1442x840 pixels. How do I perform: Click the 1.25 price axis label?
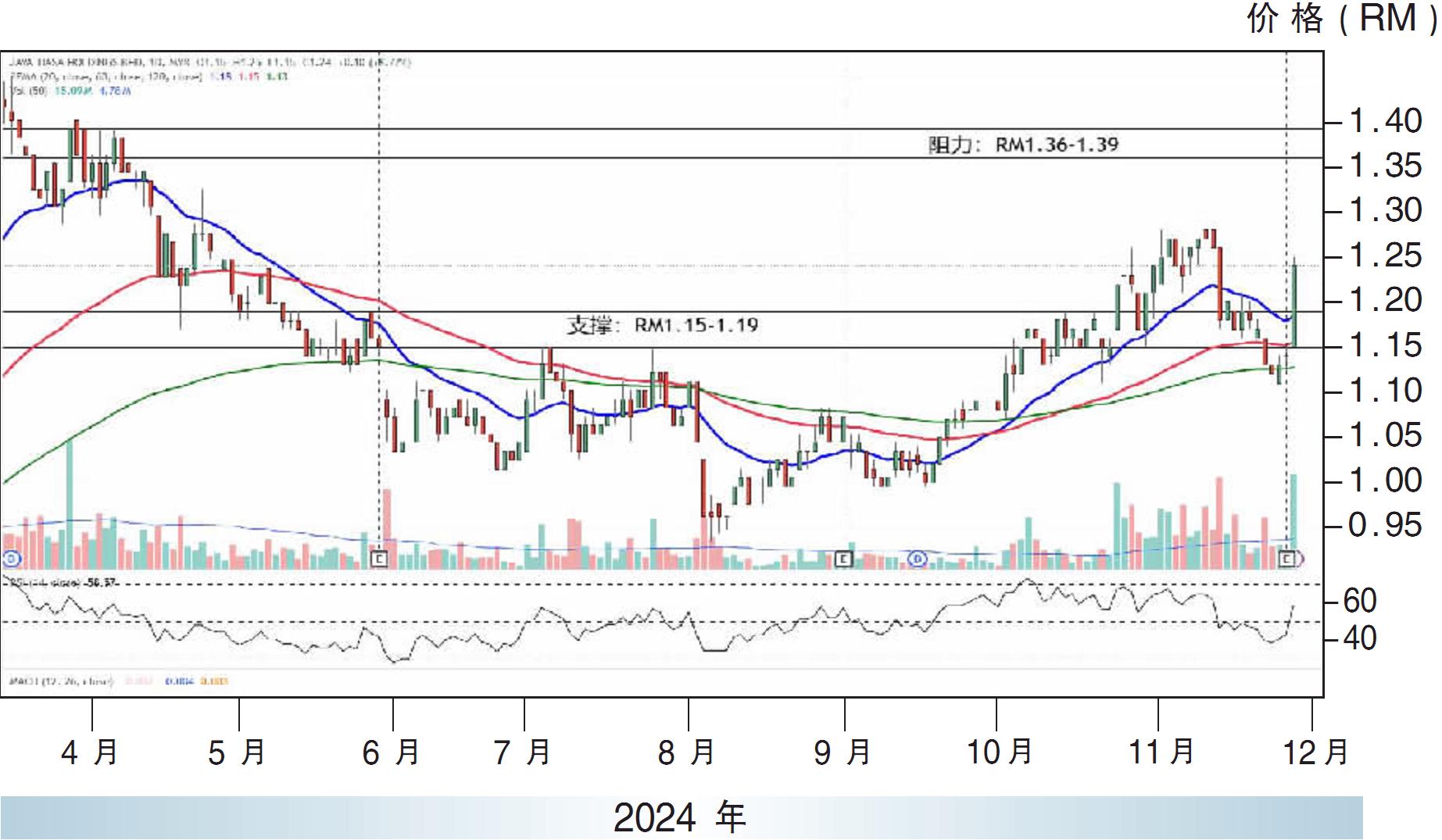pyautogui.click(x=1386, y=256)
